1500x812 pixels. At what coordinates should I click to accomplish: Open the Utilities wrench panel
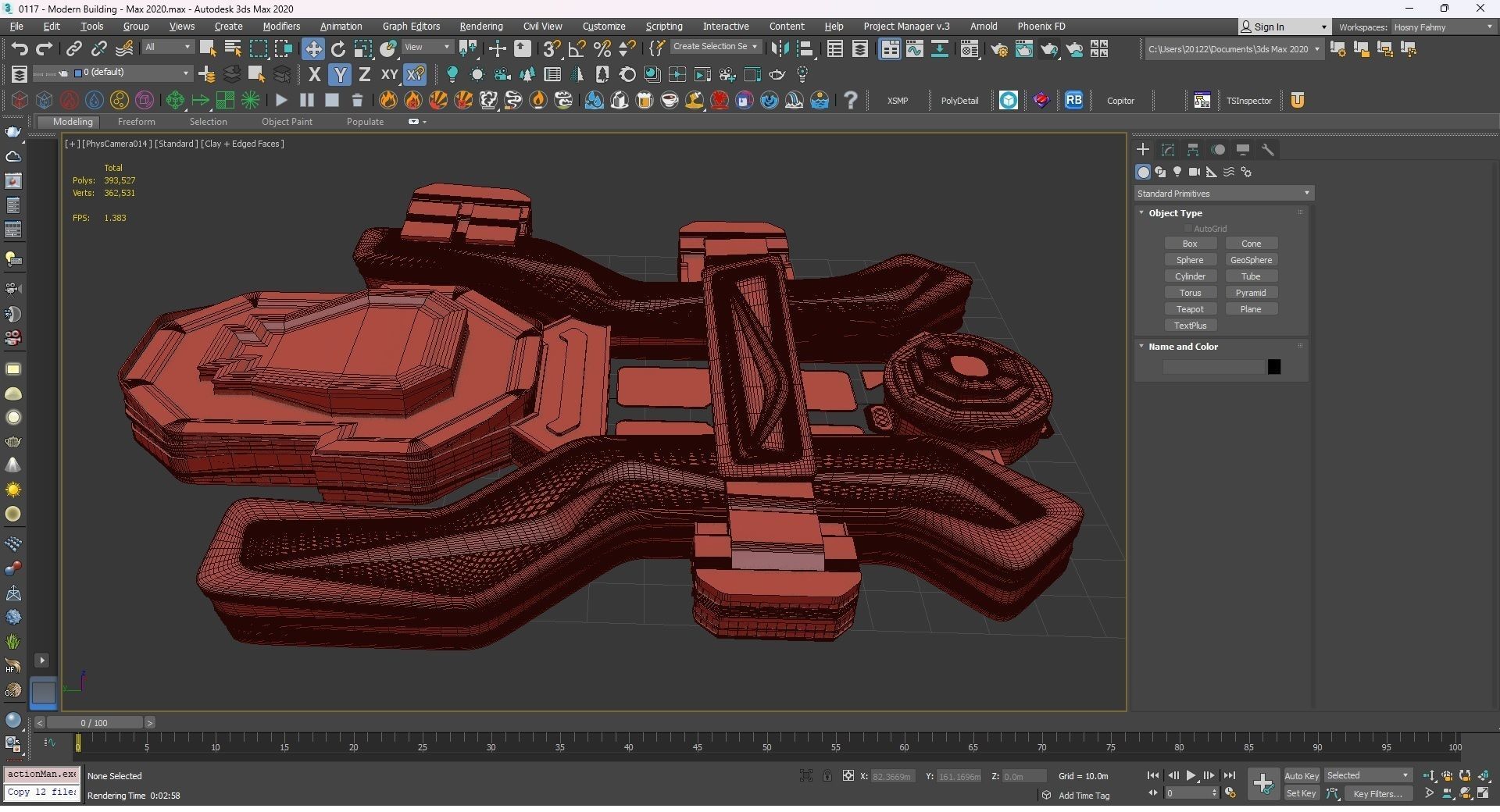click(x=1268, y=150)
